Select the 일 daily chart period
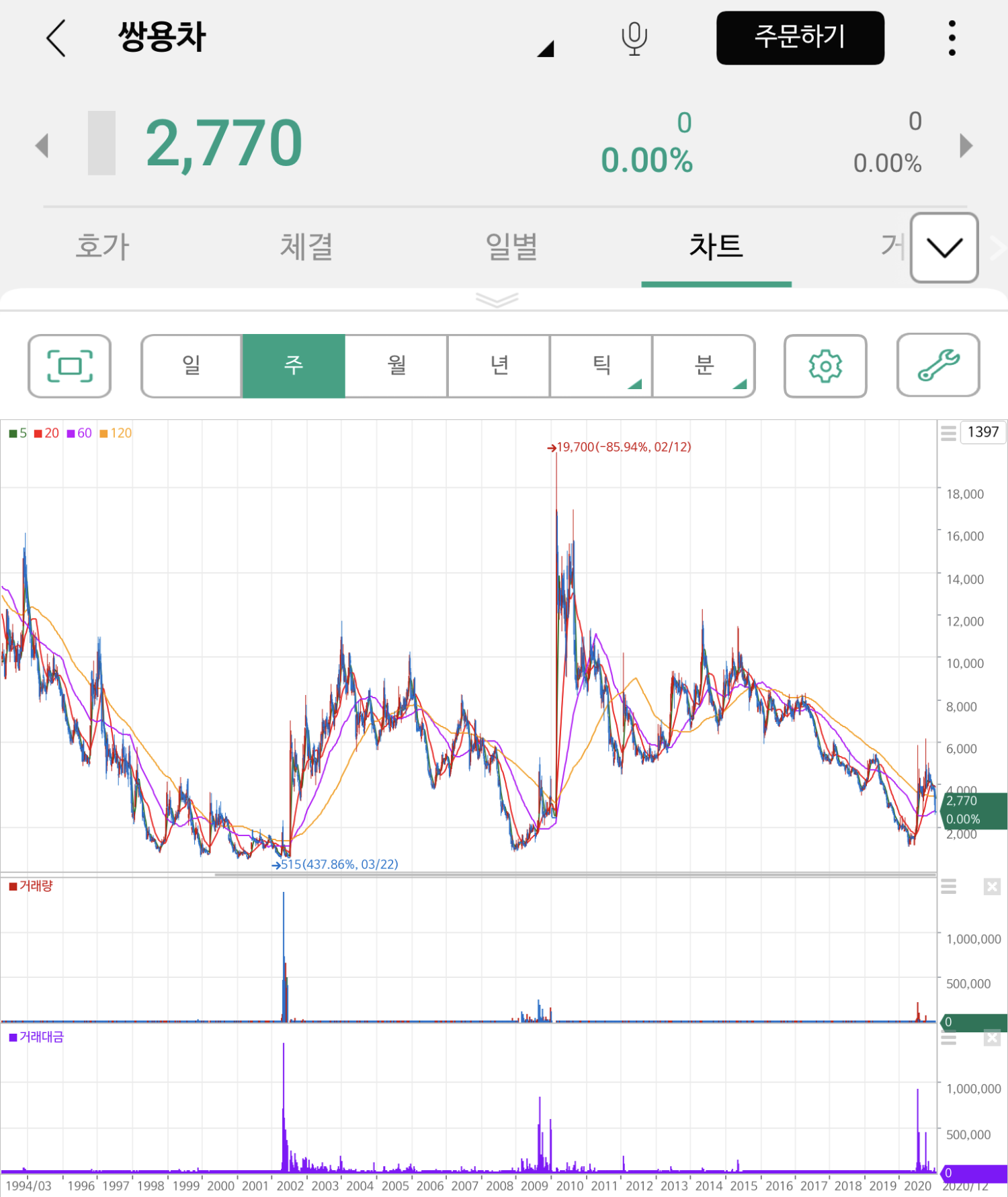Screen dimensions: 1008x1197 [192, 366]
